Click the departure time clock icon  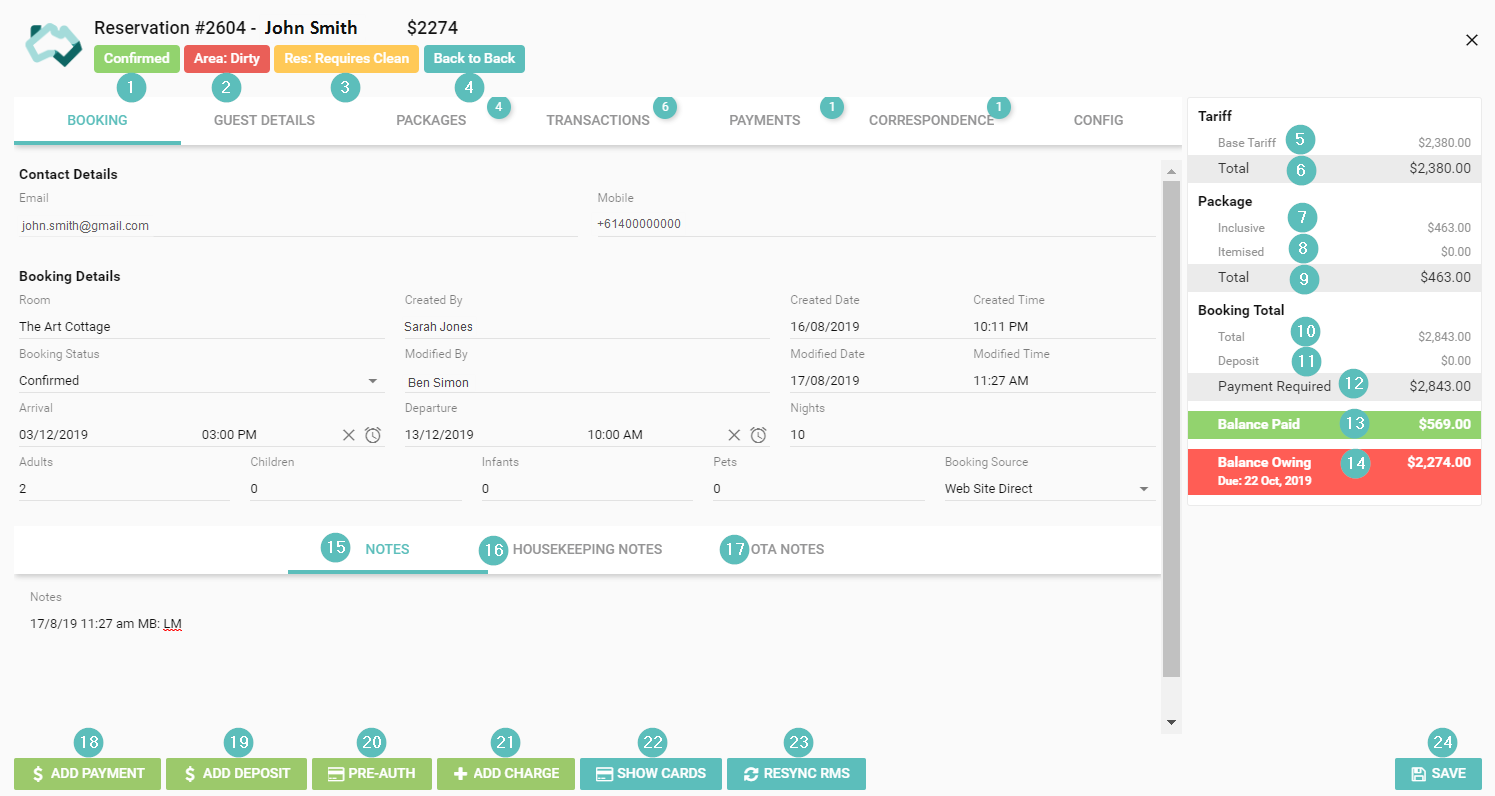759,435
